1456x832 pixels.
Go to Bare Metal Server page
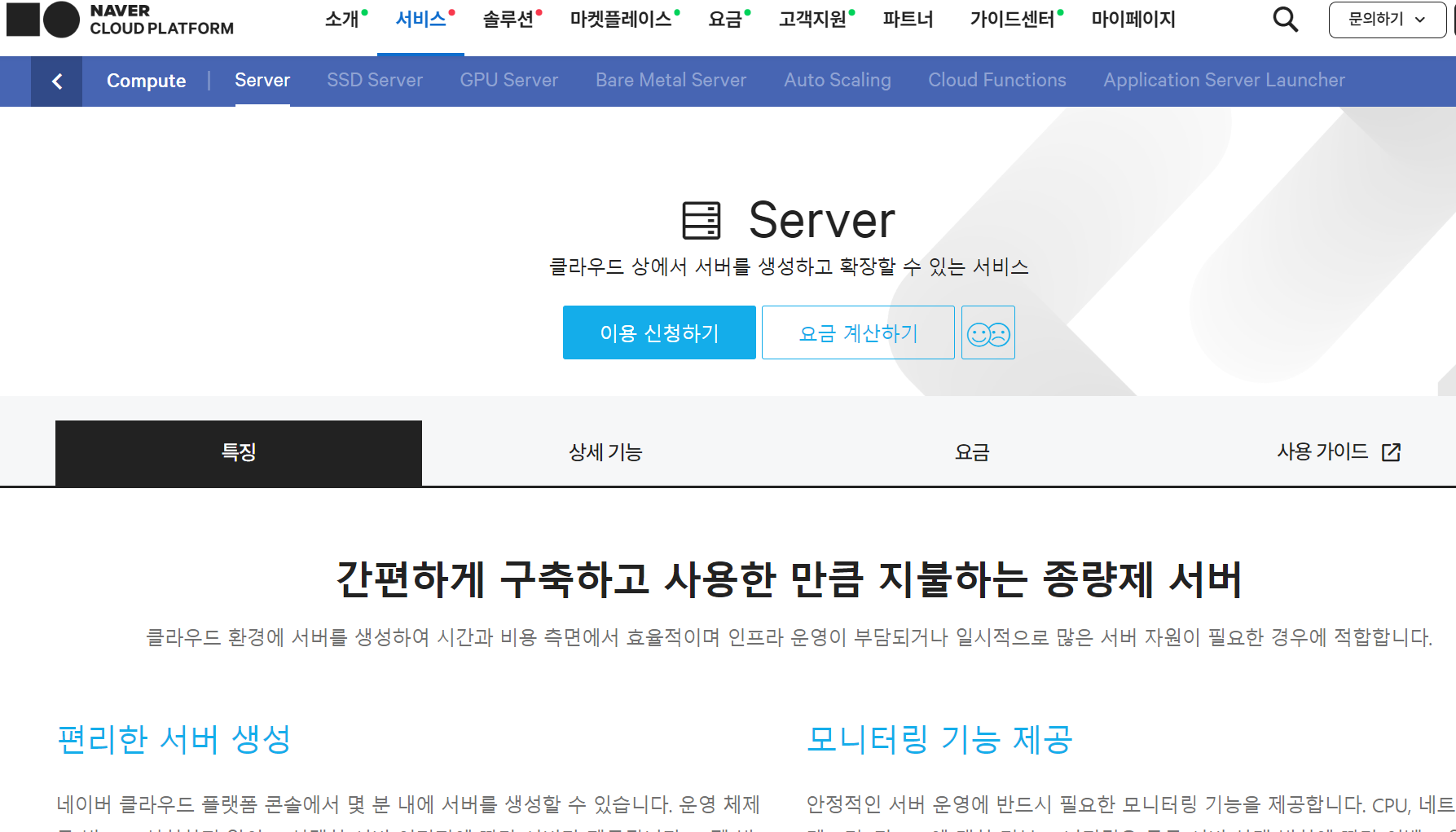[x=671, y=80]
